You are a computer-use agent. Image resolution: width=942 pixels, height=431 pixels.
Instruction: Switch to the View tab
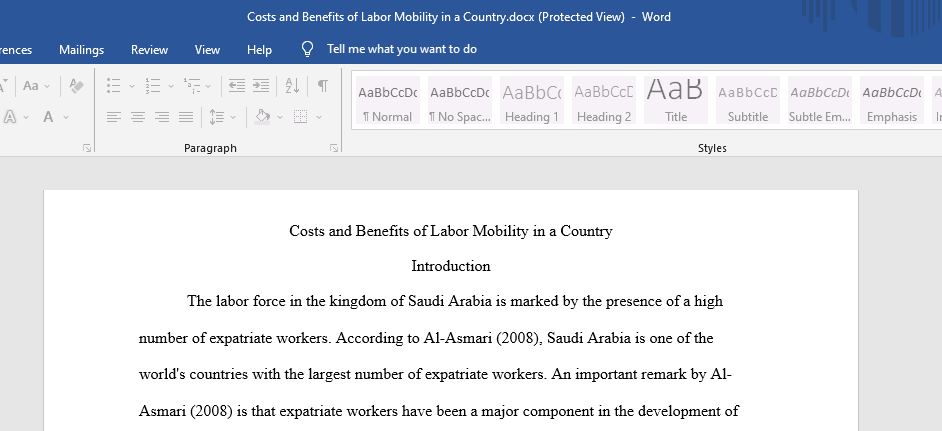(x=207, y=50)
